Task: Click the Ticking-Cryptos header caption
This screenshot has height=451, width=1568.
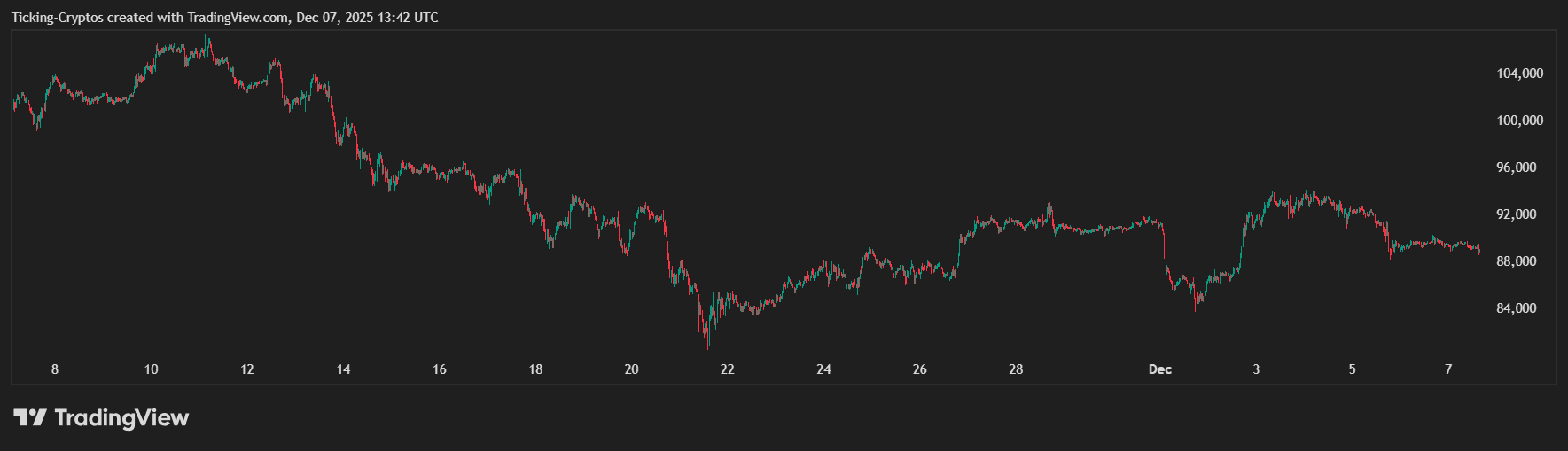Action: pos(224,18)
